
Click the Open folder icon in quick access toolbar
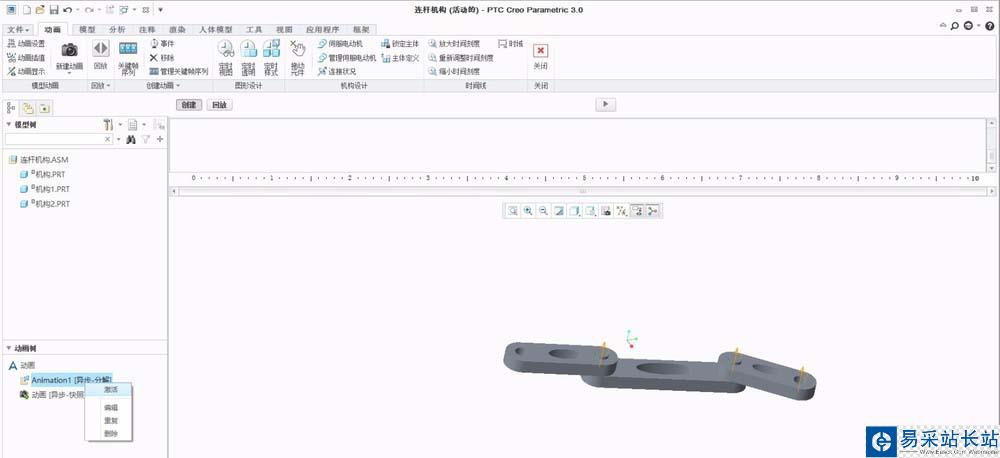(x=40, y=10)
